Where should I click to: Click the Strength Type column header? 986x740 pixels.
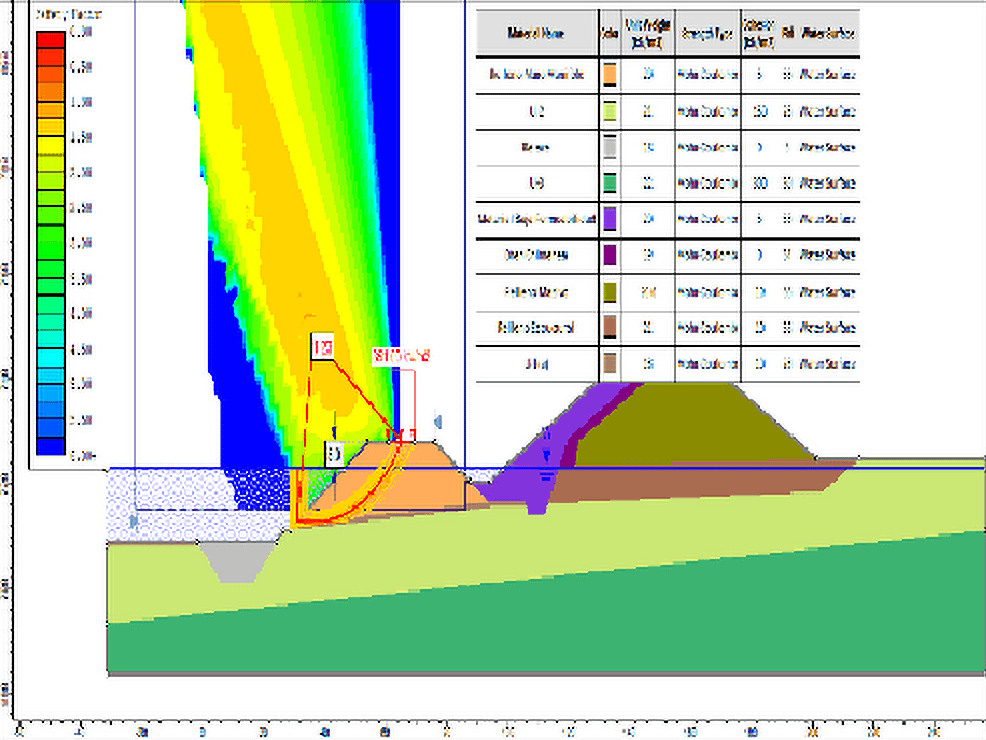tap(708, 33)
